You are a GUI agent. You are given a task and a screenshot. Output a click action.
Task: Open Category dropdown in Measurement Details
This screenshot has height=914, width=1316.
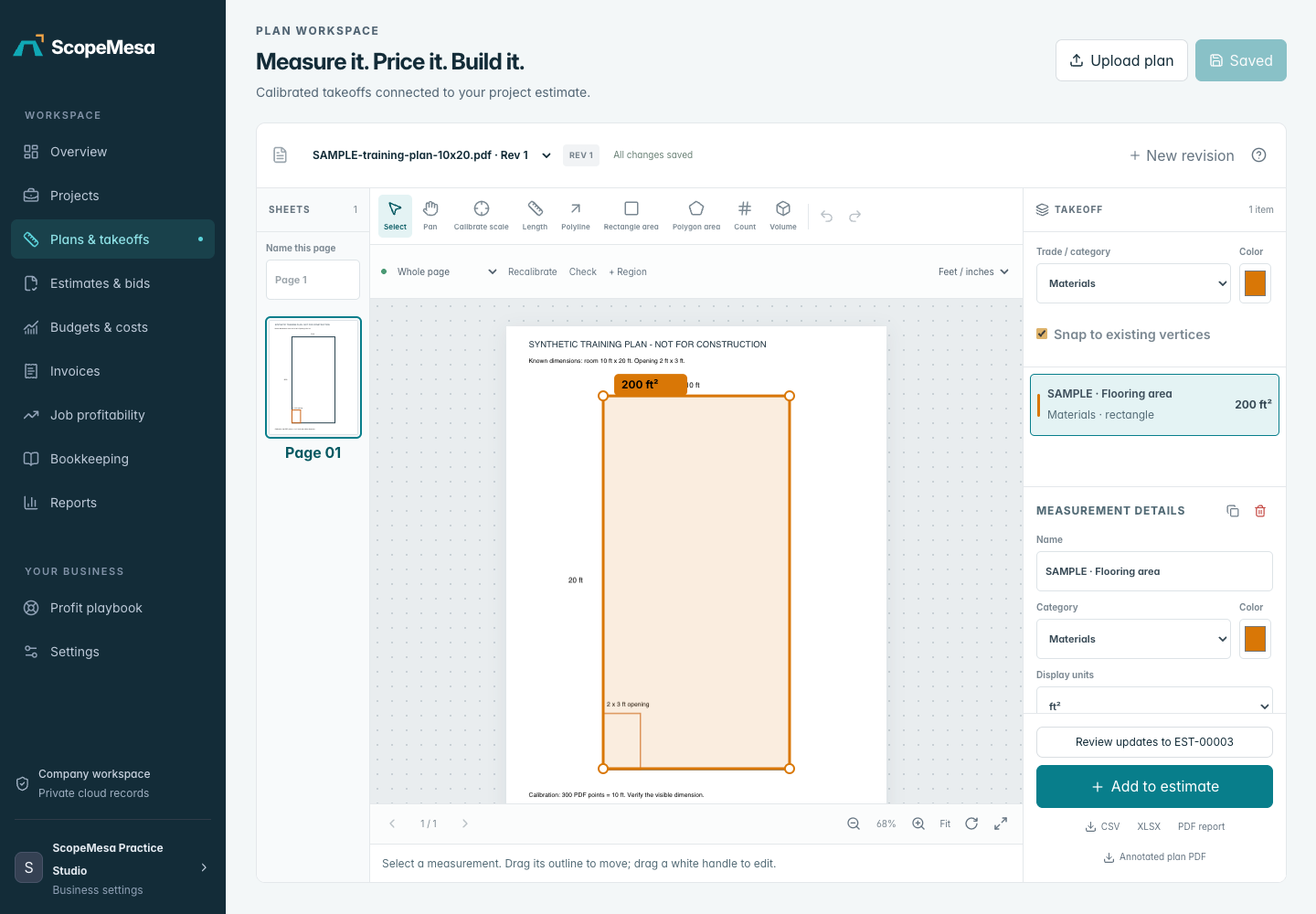click(1133, 639)
